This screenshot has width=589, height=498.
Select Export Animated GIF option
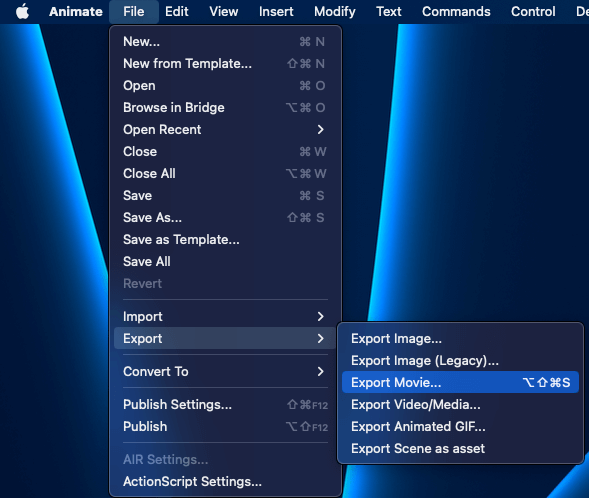coord(460,427)
